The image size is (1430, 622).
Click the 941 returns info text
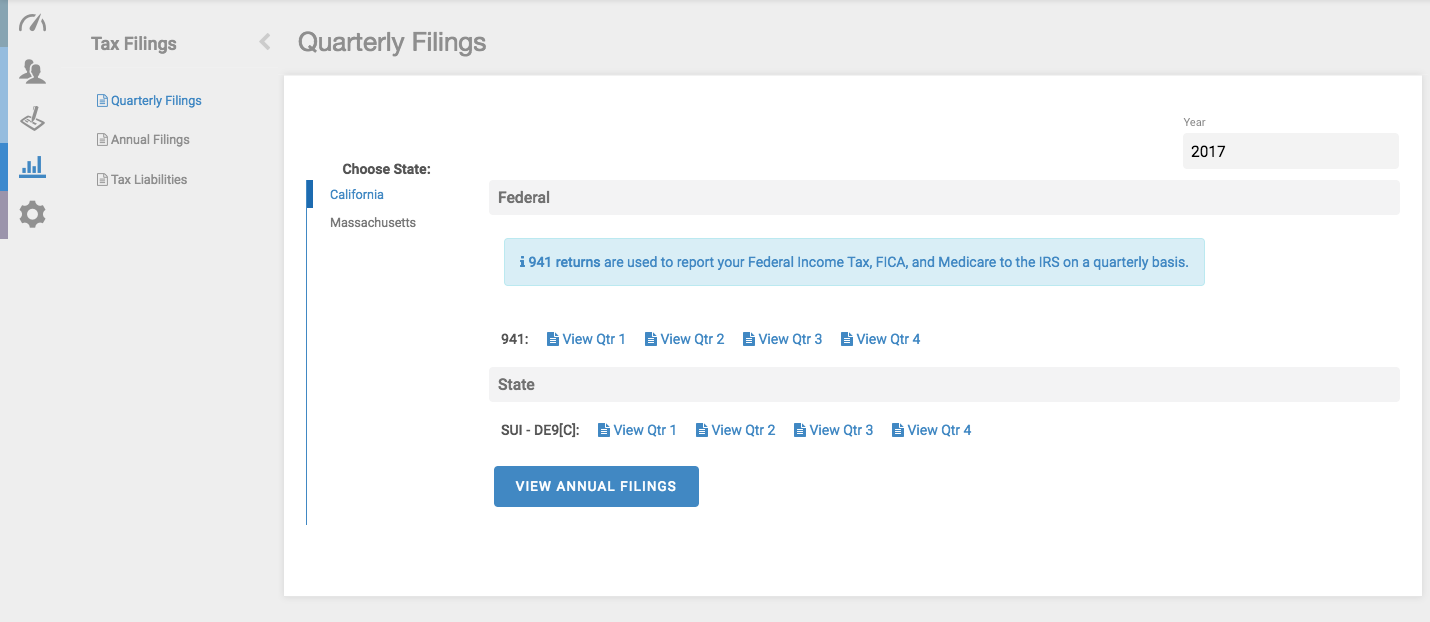[x=854, y=262]
